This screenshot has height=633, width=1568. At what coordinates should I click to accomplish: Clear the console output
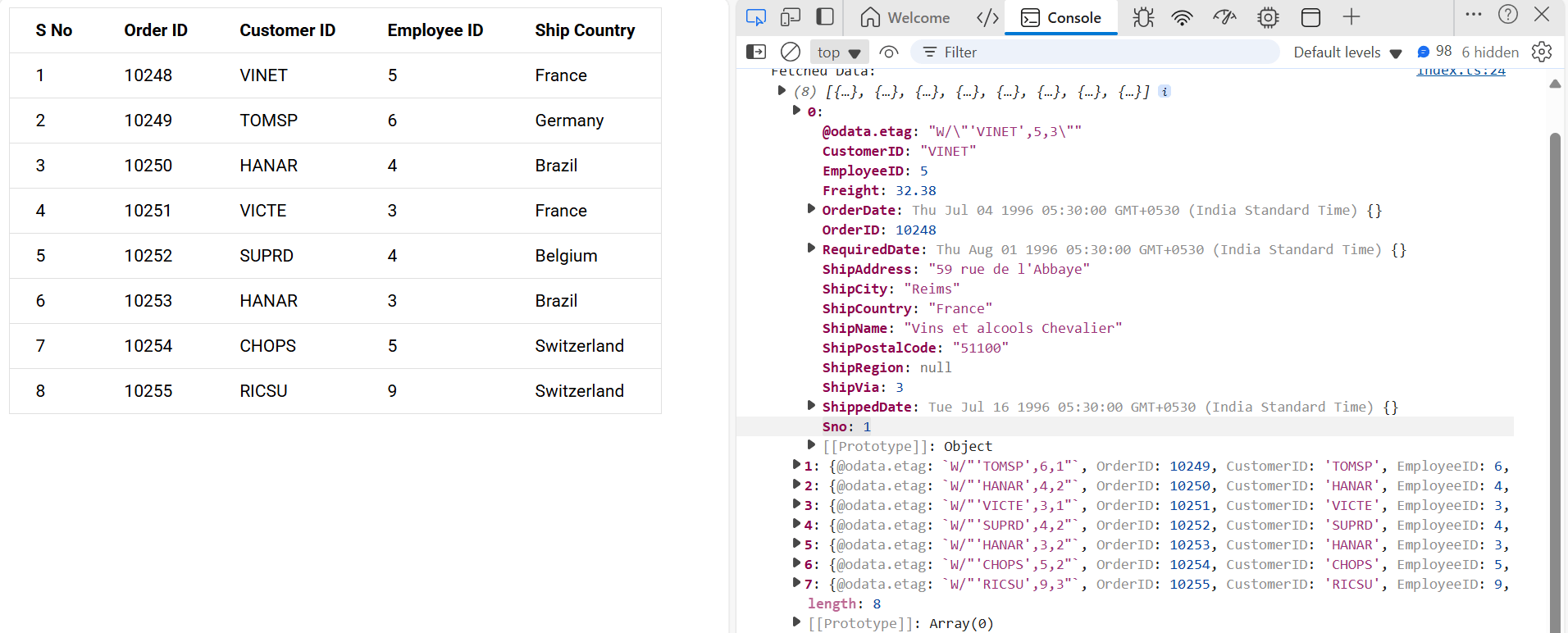(790, 52)
